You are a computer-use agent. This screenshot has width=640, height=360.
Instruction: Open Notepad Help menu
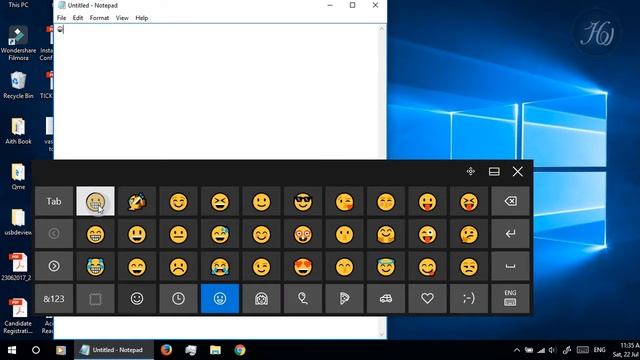click(142, 18)
